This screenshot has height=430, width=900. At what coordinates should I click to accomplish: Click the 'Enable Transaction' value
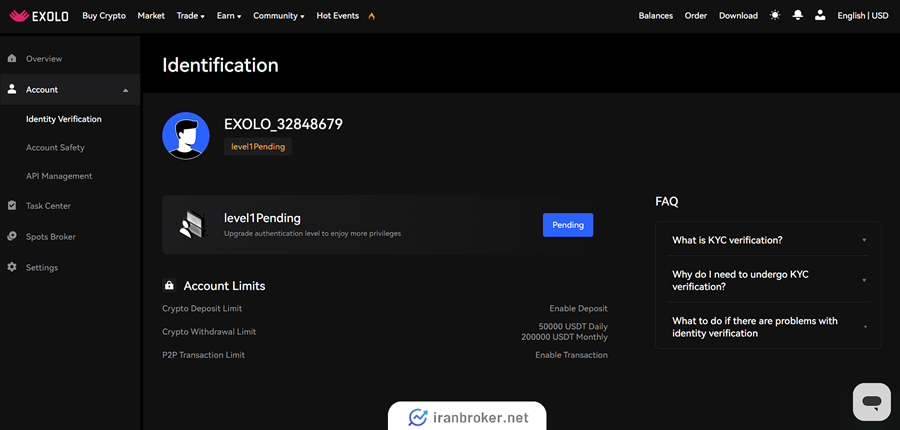[x=571, y=355]
